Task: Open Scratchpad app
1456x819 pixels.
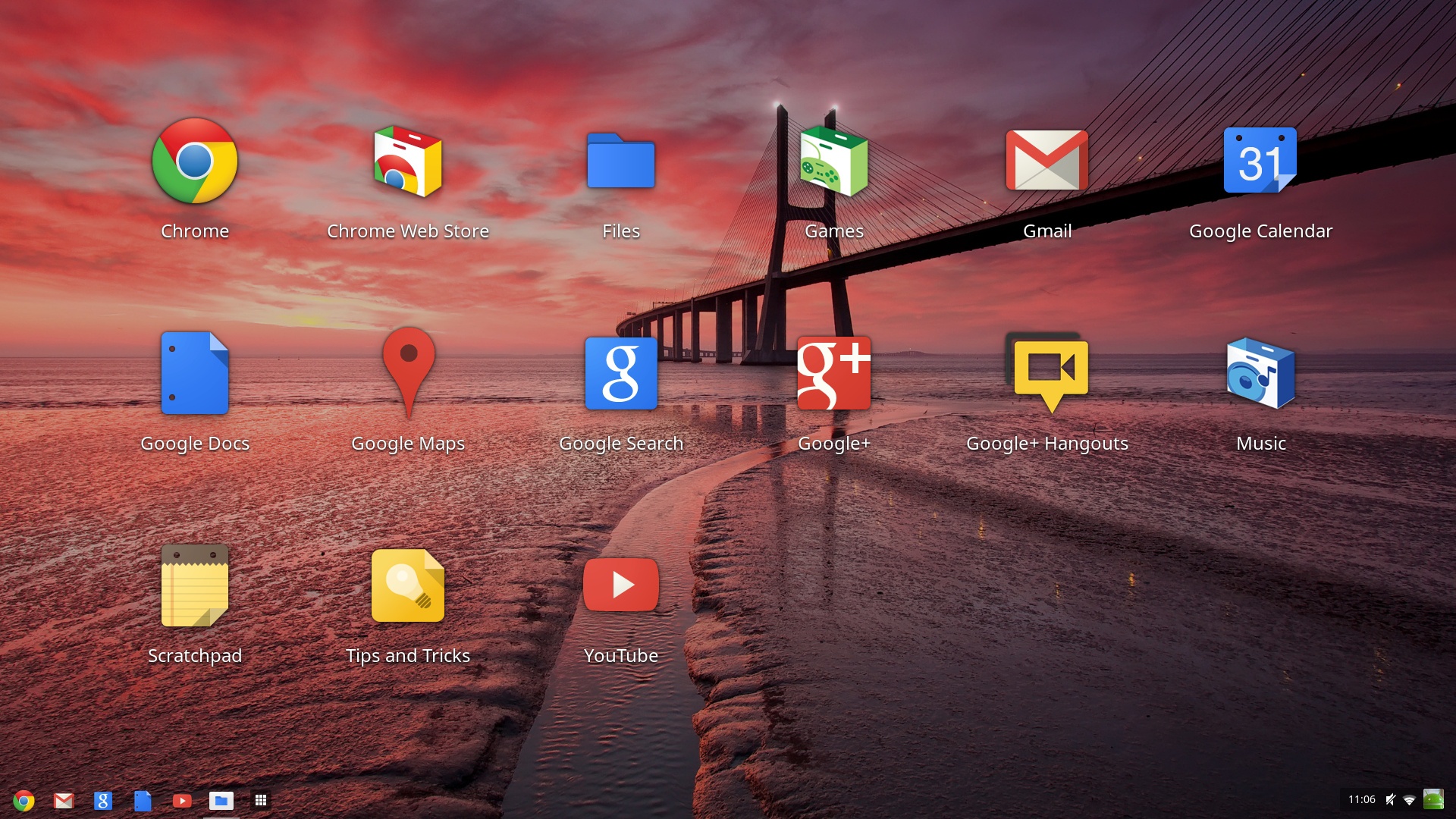Action: click(195, 585)
